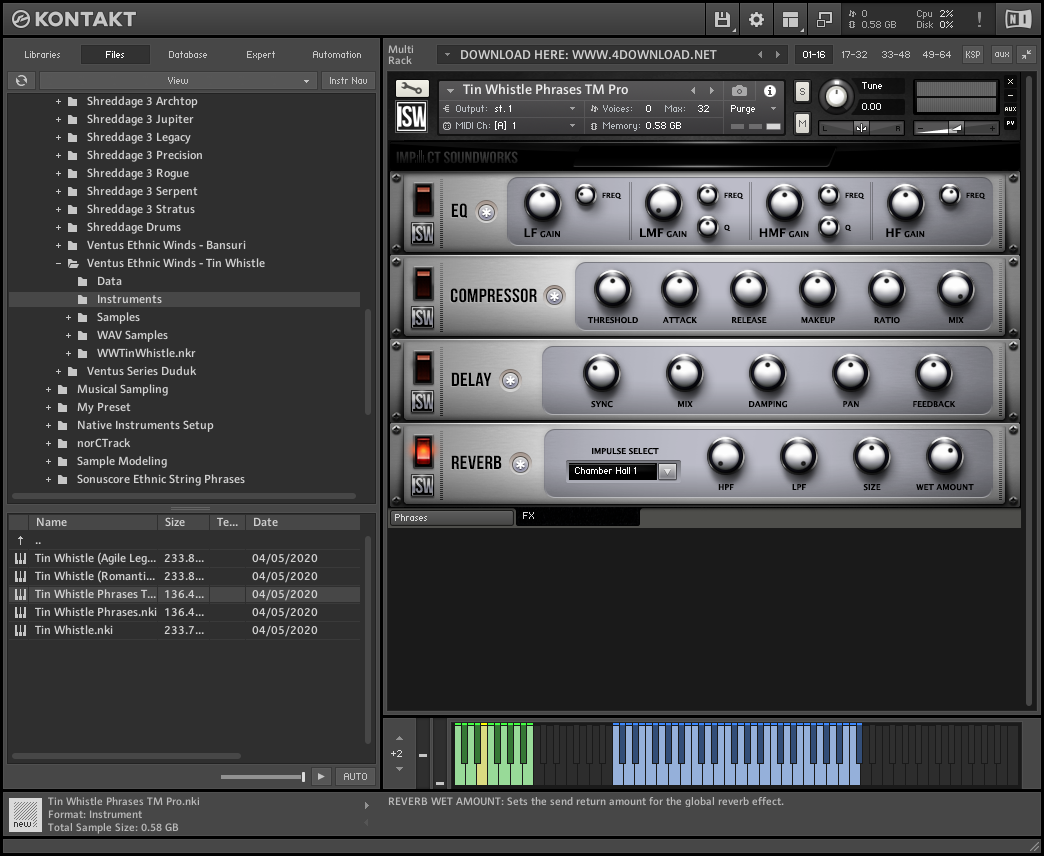Sort files by Size column
Viewport: 1044px width, 856px height.
pyautogui.click(x=184, y=523)
